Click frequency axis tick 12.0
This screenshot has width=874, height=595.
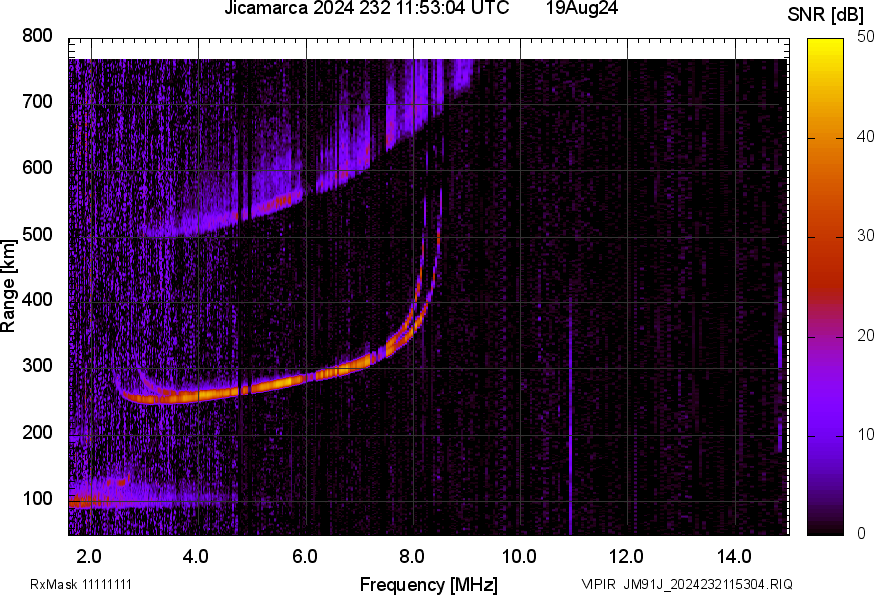click(627, 557)
